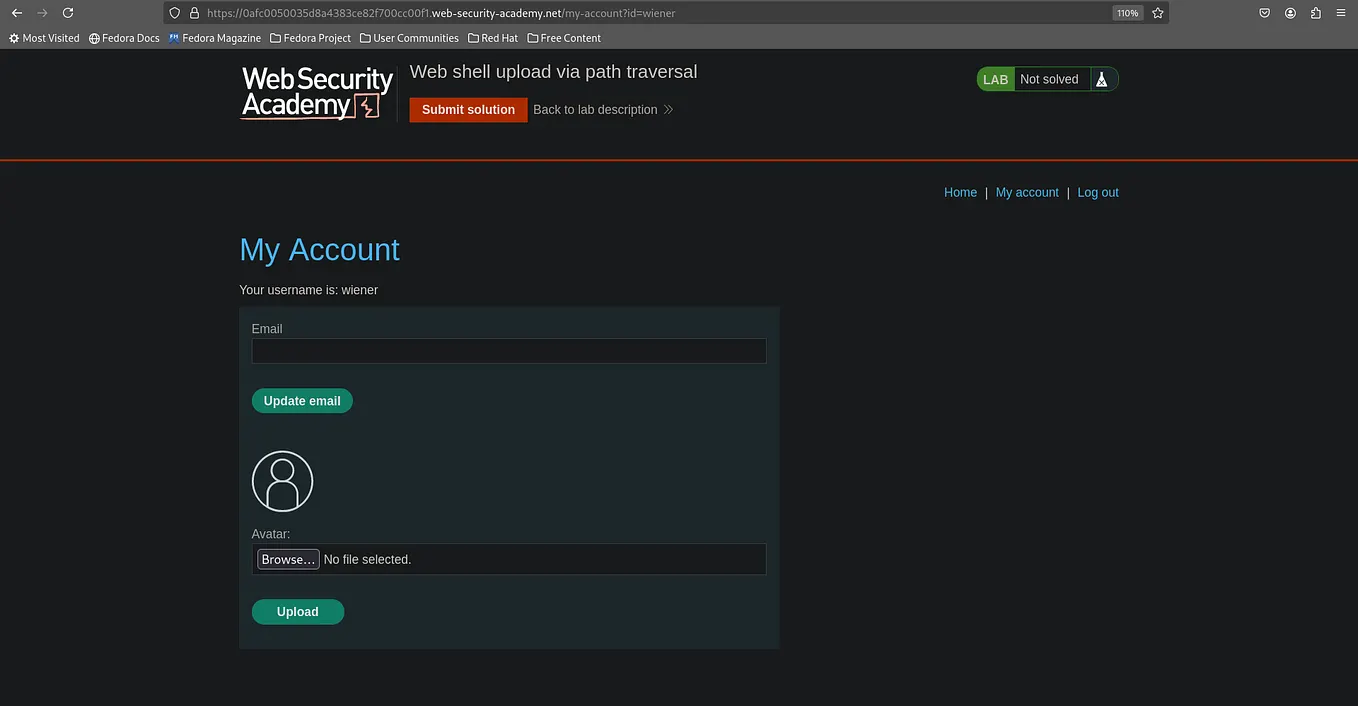This screenshot has width=1358, height=706.
Task: Save page to Pocket
Action: 1263,13
